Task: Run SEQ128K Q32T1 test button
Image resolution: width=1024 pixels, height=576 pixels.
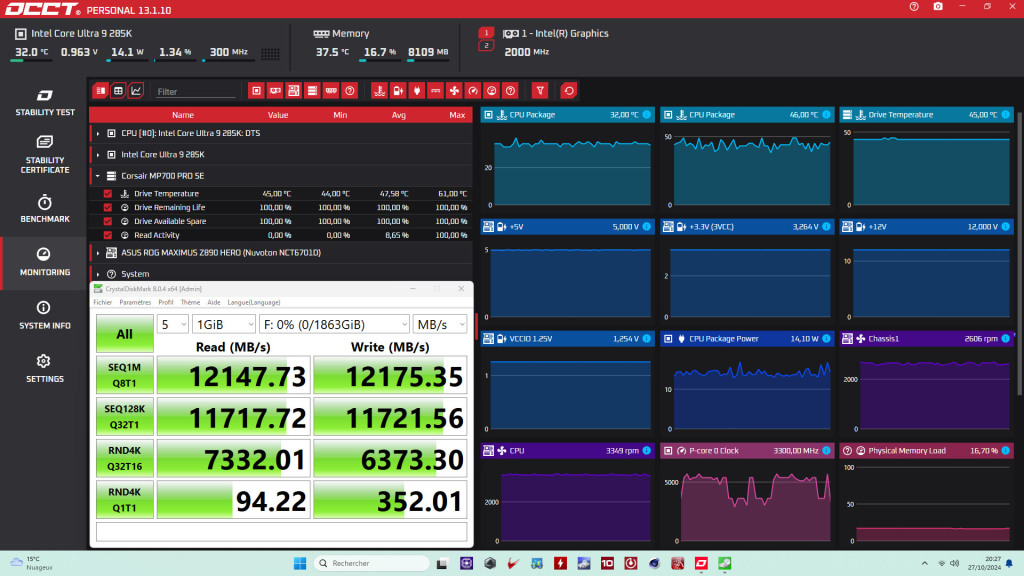Action: (125, 417)
